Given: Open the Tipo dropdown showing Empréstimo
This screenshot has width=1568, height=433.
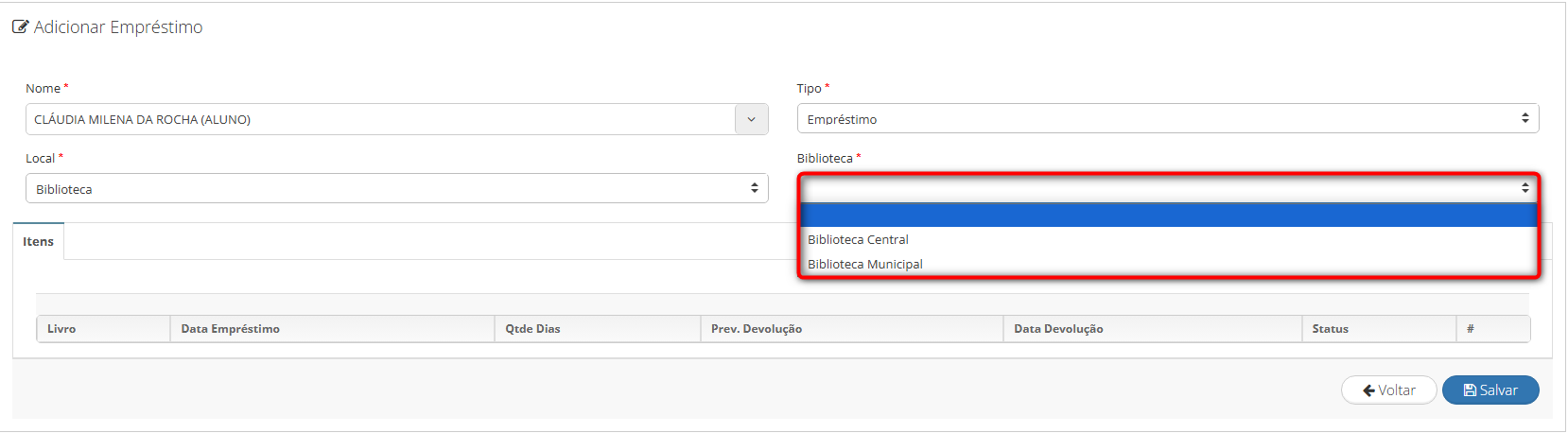Looking at the screenshot, I should [1168, 119].
